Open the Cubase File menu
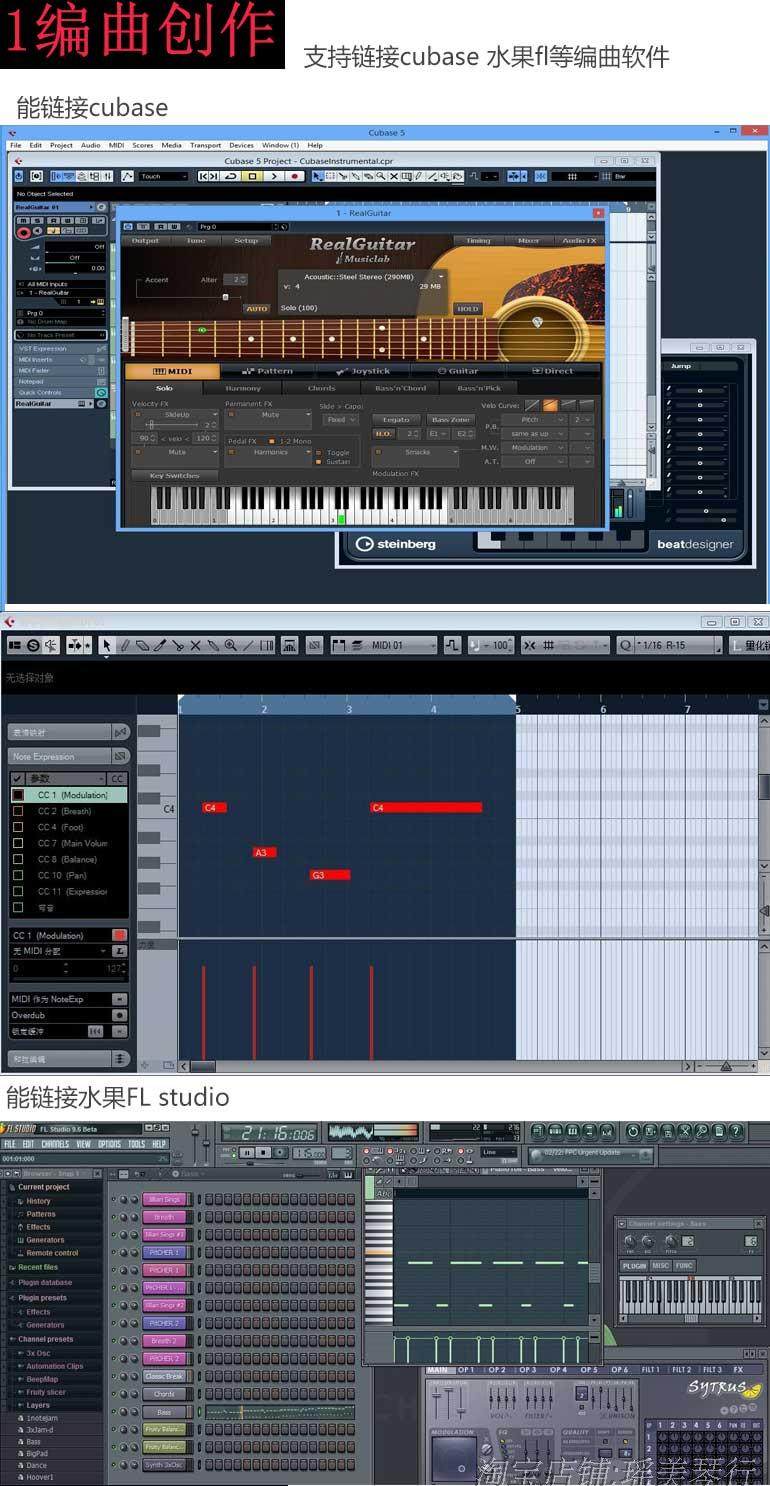The height and width of the screenshot is (1486, 770). [x=15, y=145]
